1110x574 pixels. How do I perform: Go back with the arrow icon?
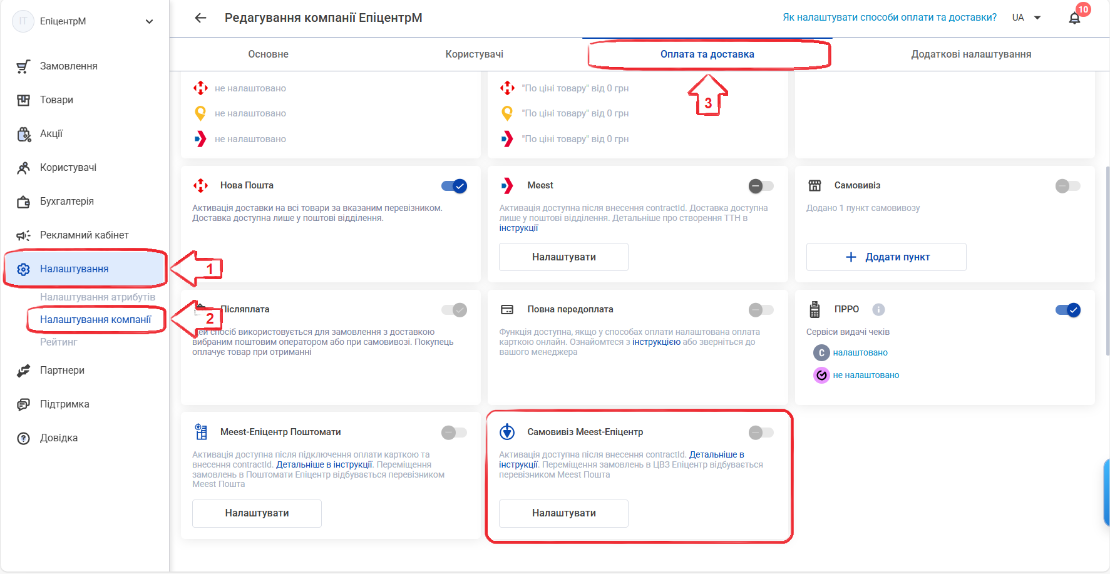click(200, 18)
